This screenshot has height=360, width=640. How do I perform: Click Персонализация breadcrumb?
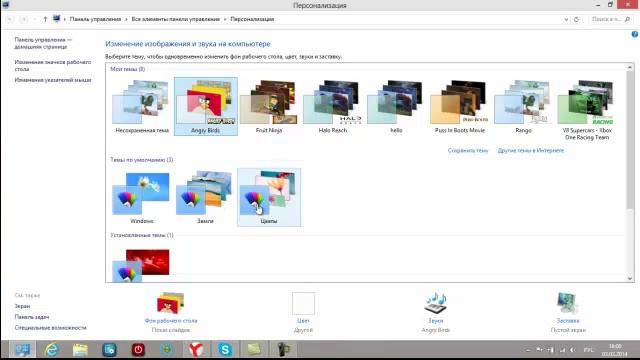pos(252,19)
